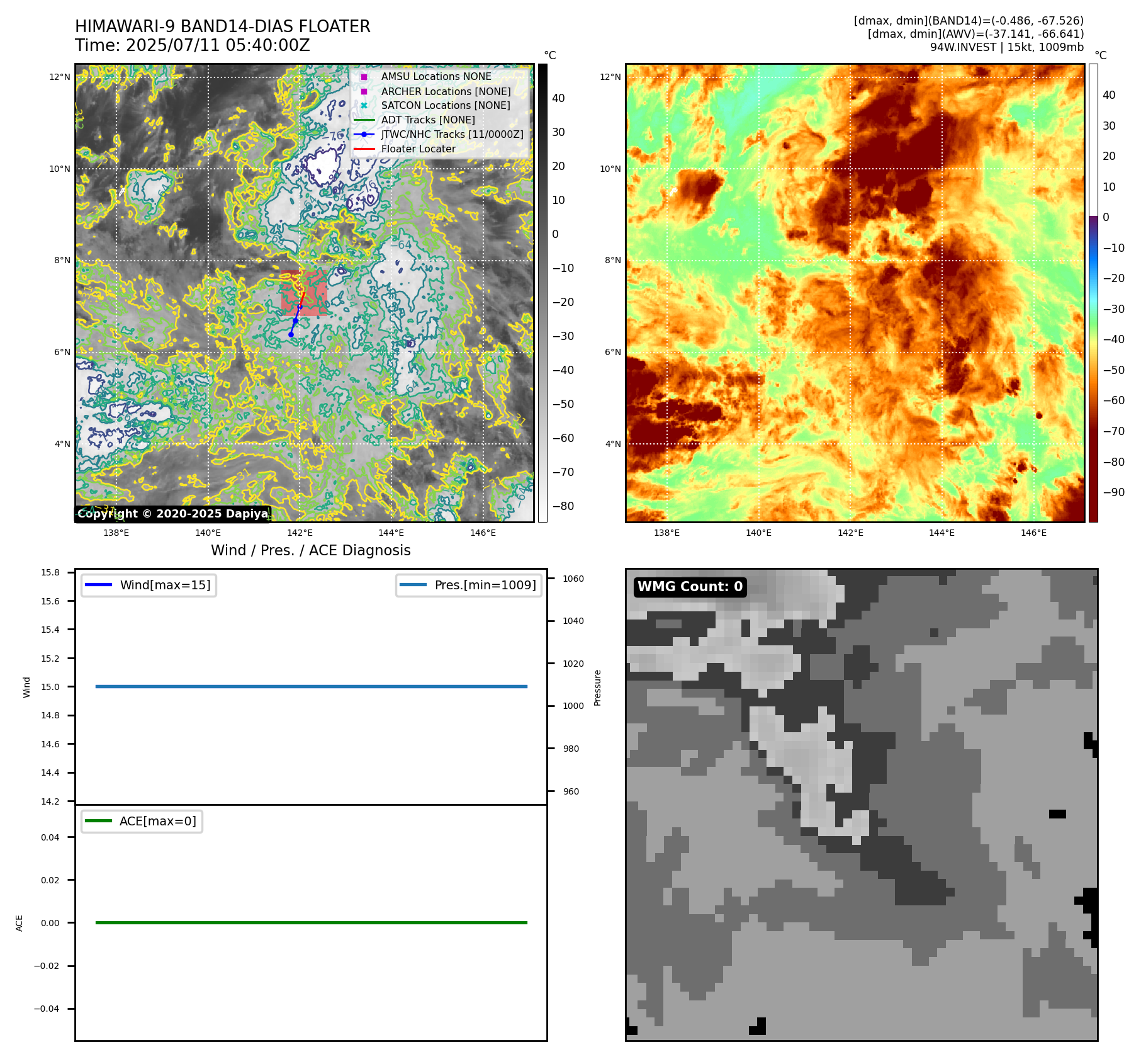The image size is (1141, 1064).
Task: Click the rainbow temperature colorbar of the right map
Action: click(x=1093, y=293)
